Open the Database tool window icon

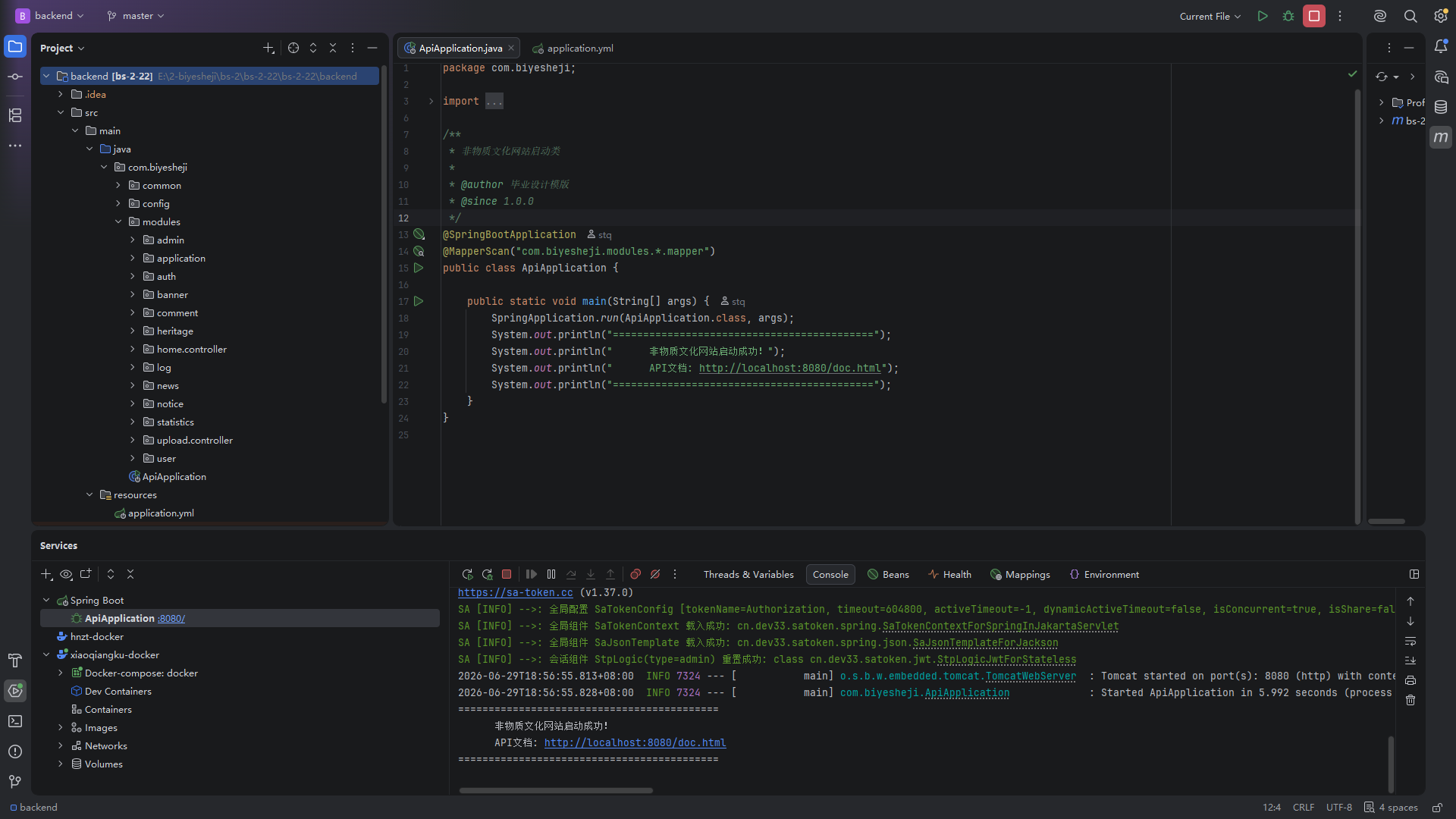pos(1441,107)
